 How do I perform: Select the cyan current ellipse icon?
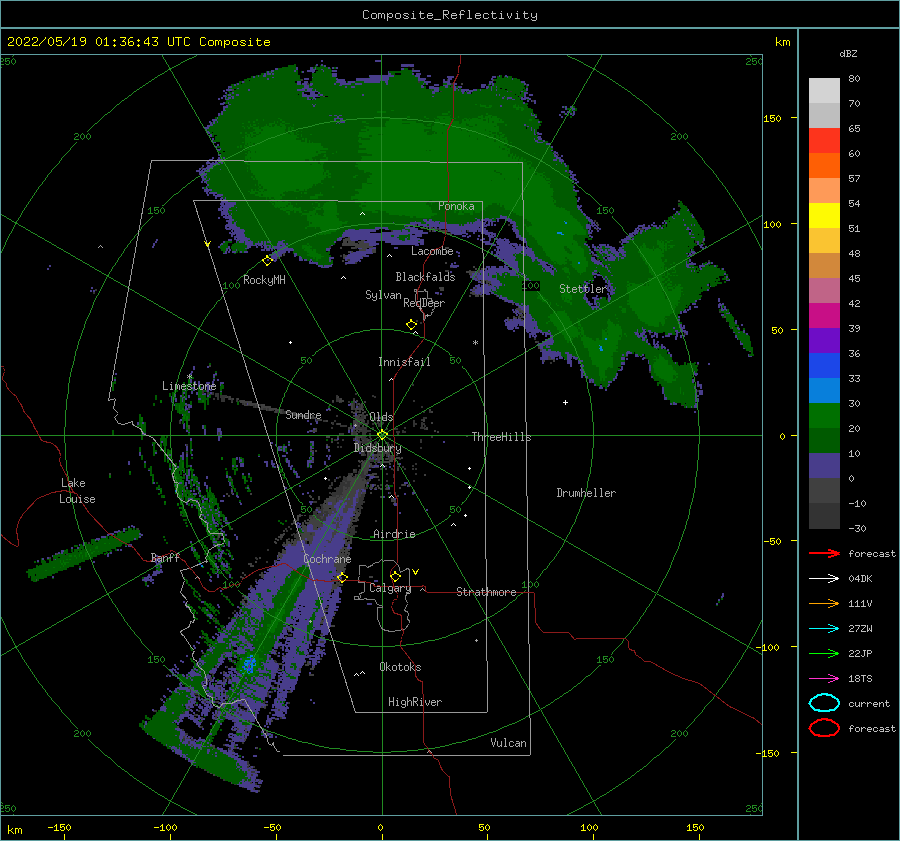coord(824,703)
